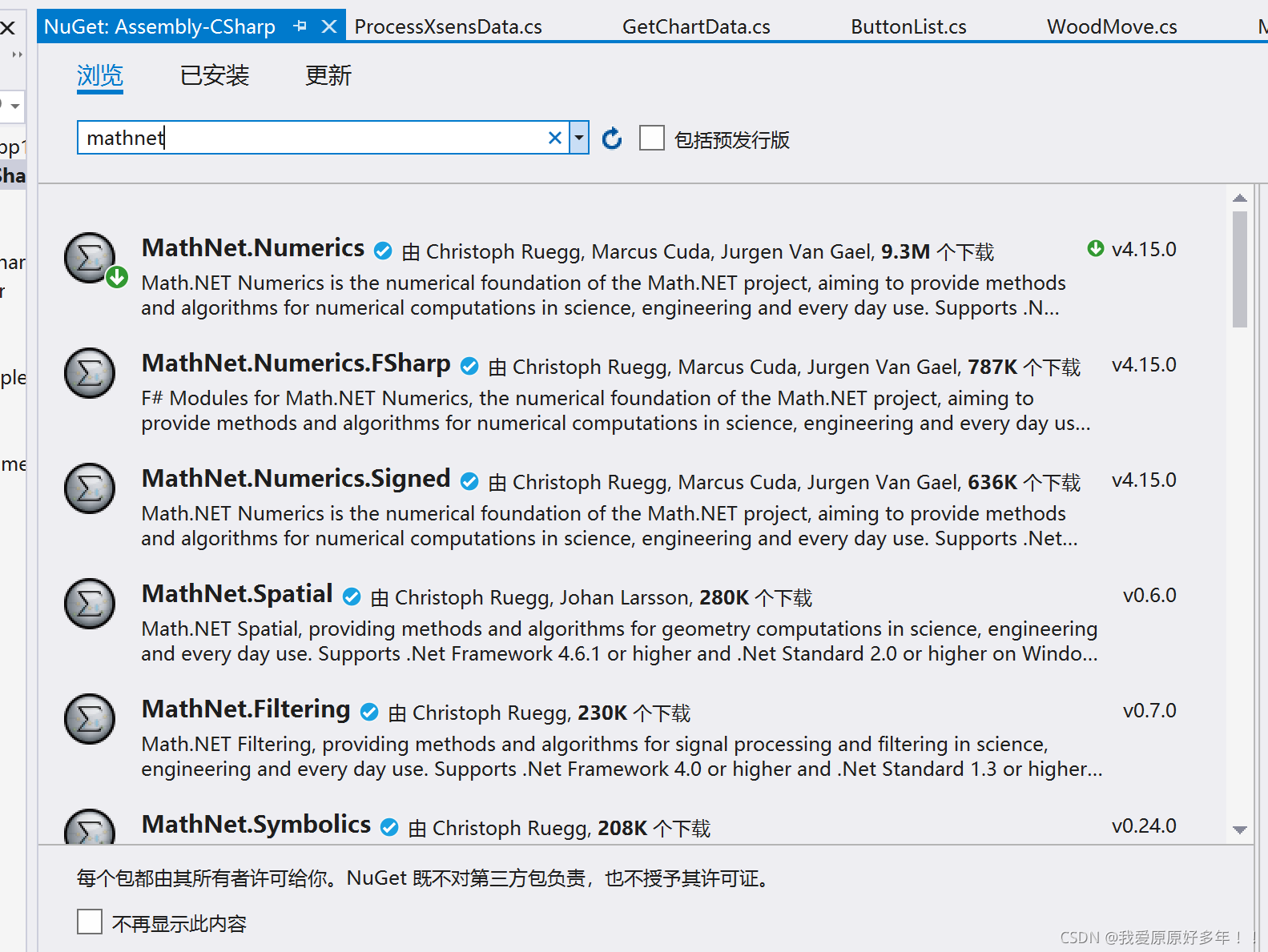
Task: Select the MathNet.Numerics.Signed package title
Action: (x=296, y=479)
